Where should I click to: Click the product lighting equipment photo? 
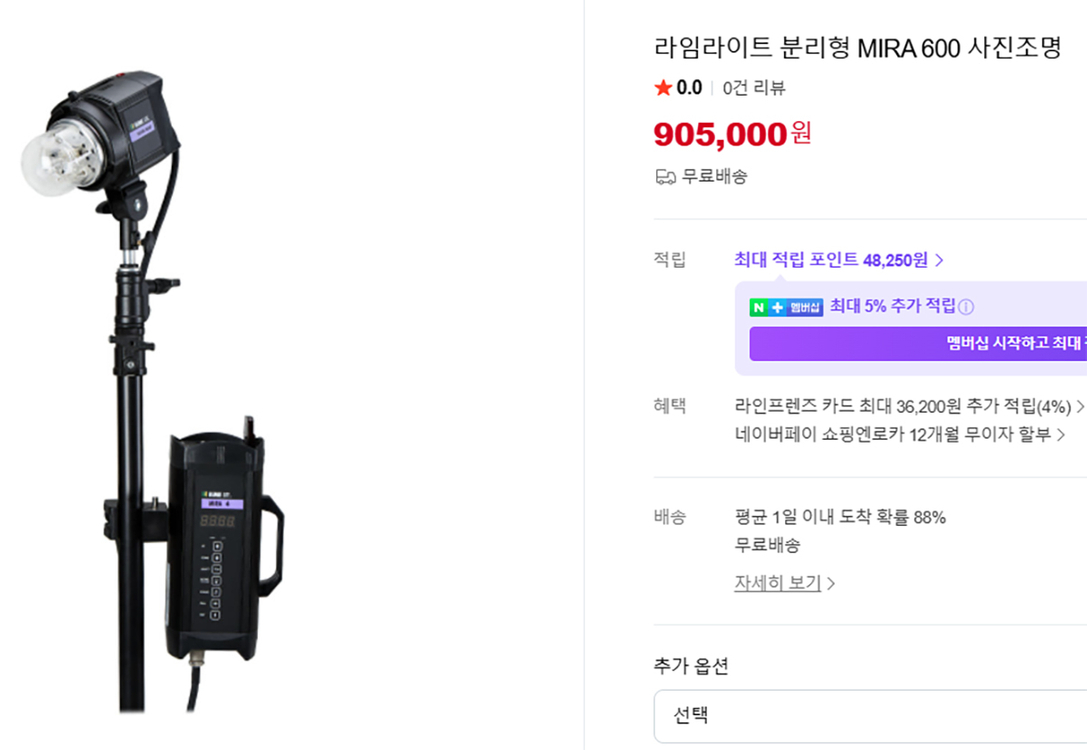pyautogui.click(x=180, y=380)
